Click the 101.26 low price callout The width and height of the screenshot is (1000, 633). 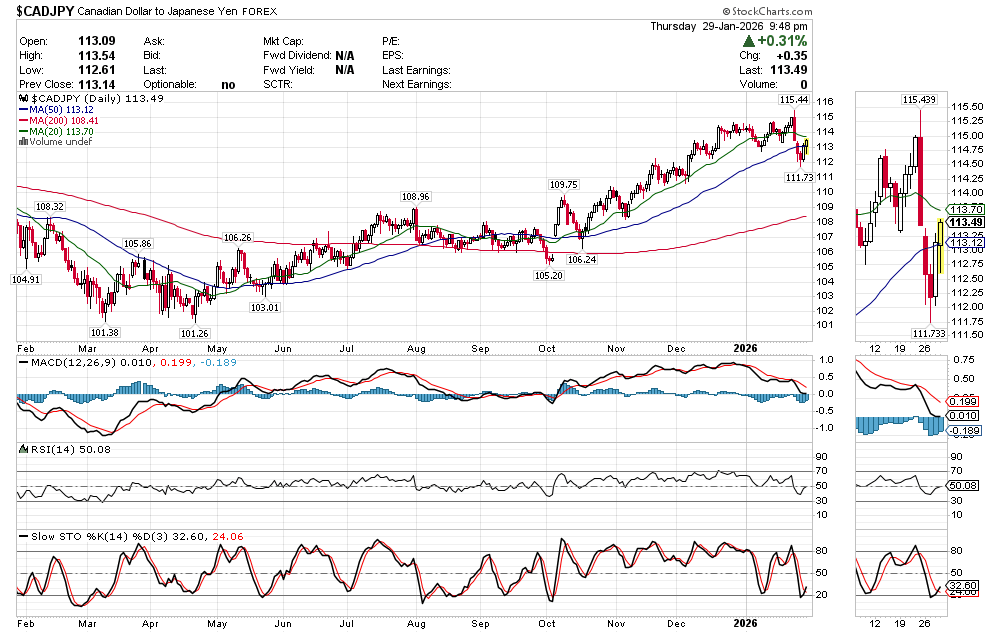click(194, 333)
